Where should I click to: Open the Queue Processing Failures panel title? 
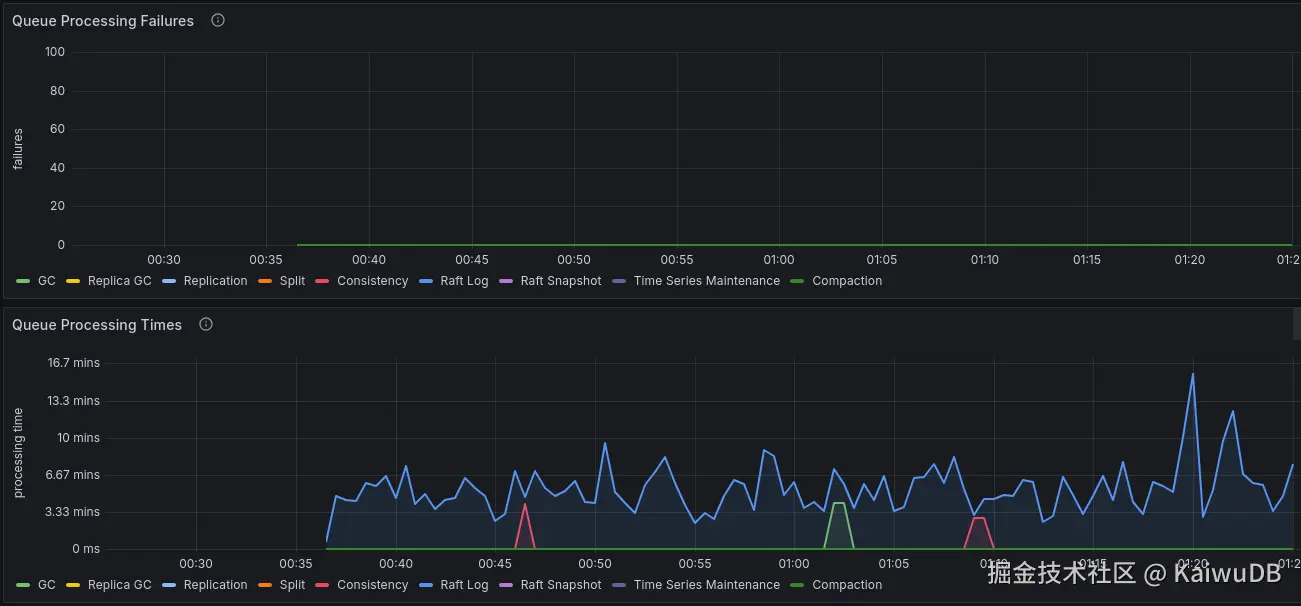(103, 21)
